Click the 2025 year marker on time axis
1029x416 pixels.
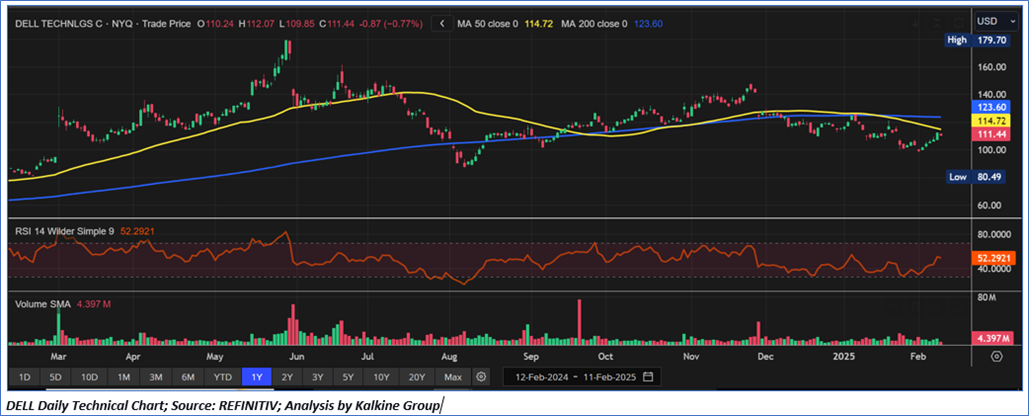pos(845,358)
